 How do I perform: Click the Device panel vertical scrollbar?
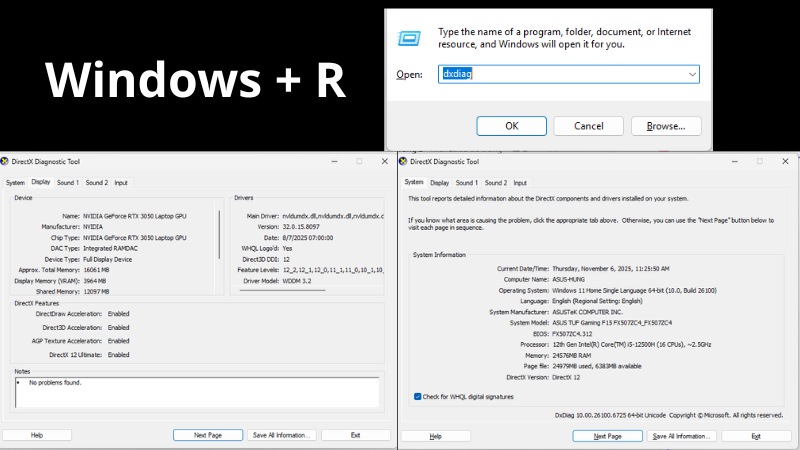pyautogui.click(x=220, y=235)
